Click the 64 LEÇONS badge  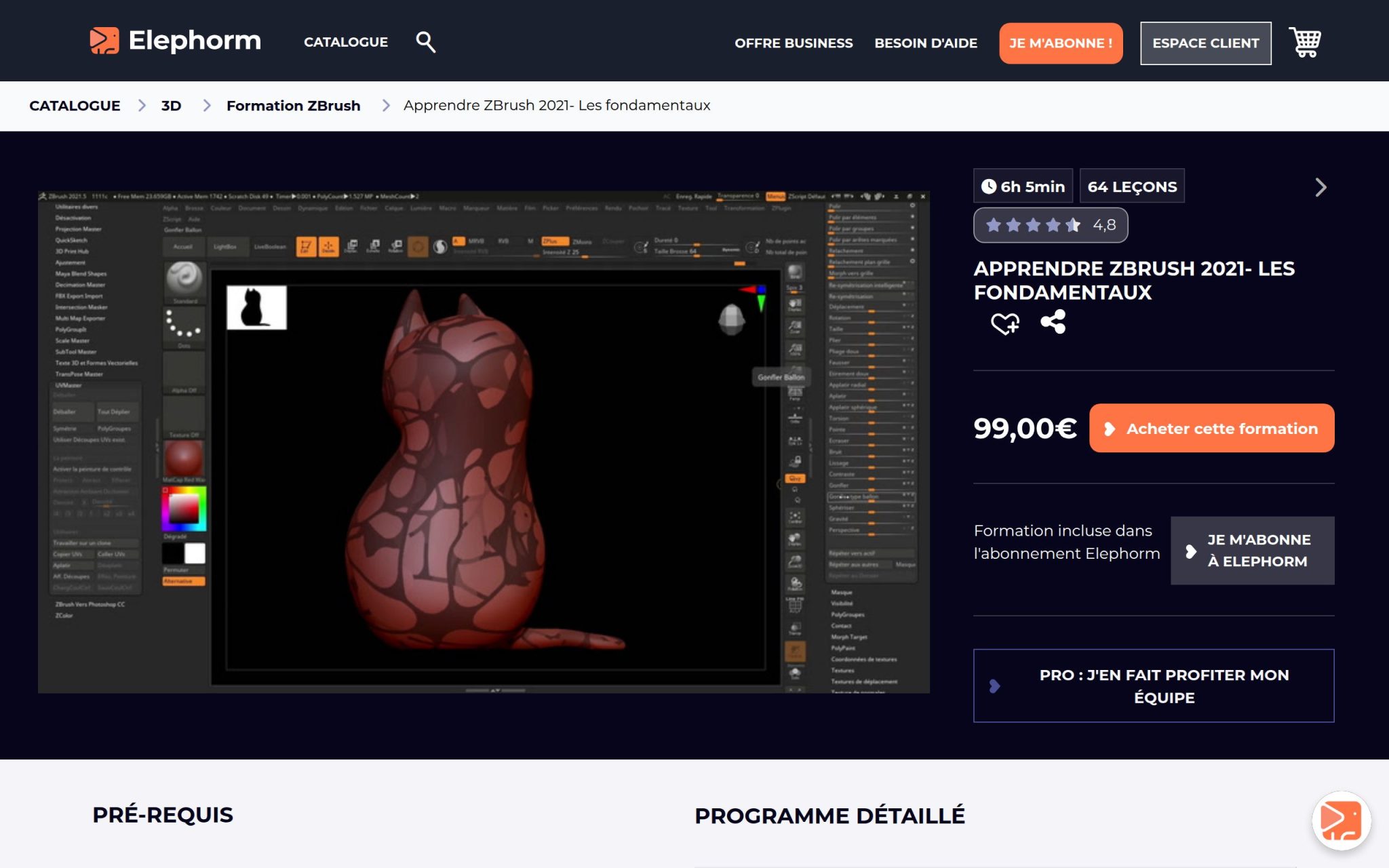[1132, 186]
